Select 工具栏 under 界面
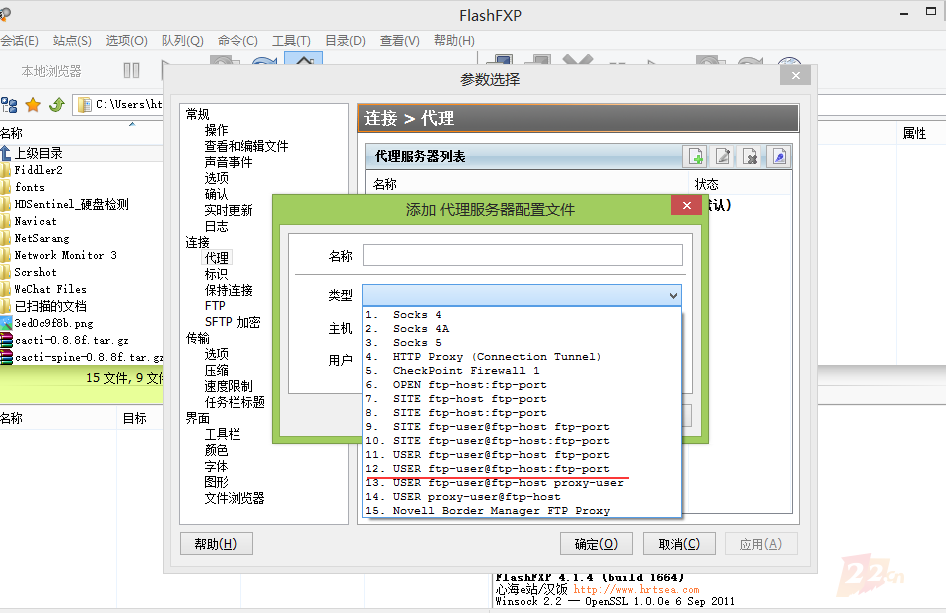 (x=222, y=434)
